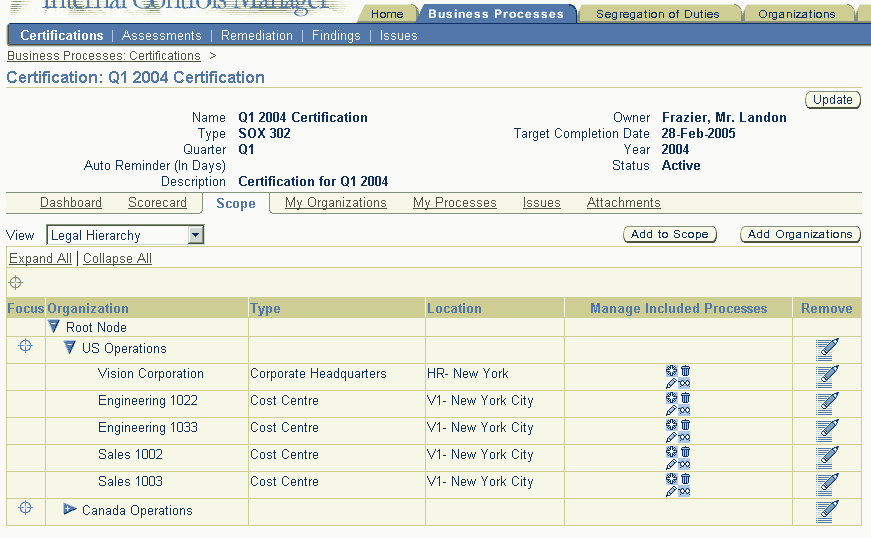Click the Corporate Headquarters type cell
The width and height of the screenshot is (871, 538).
click(x=318, y=374)
